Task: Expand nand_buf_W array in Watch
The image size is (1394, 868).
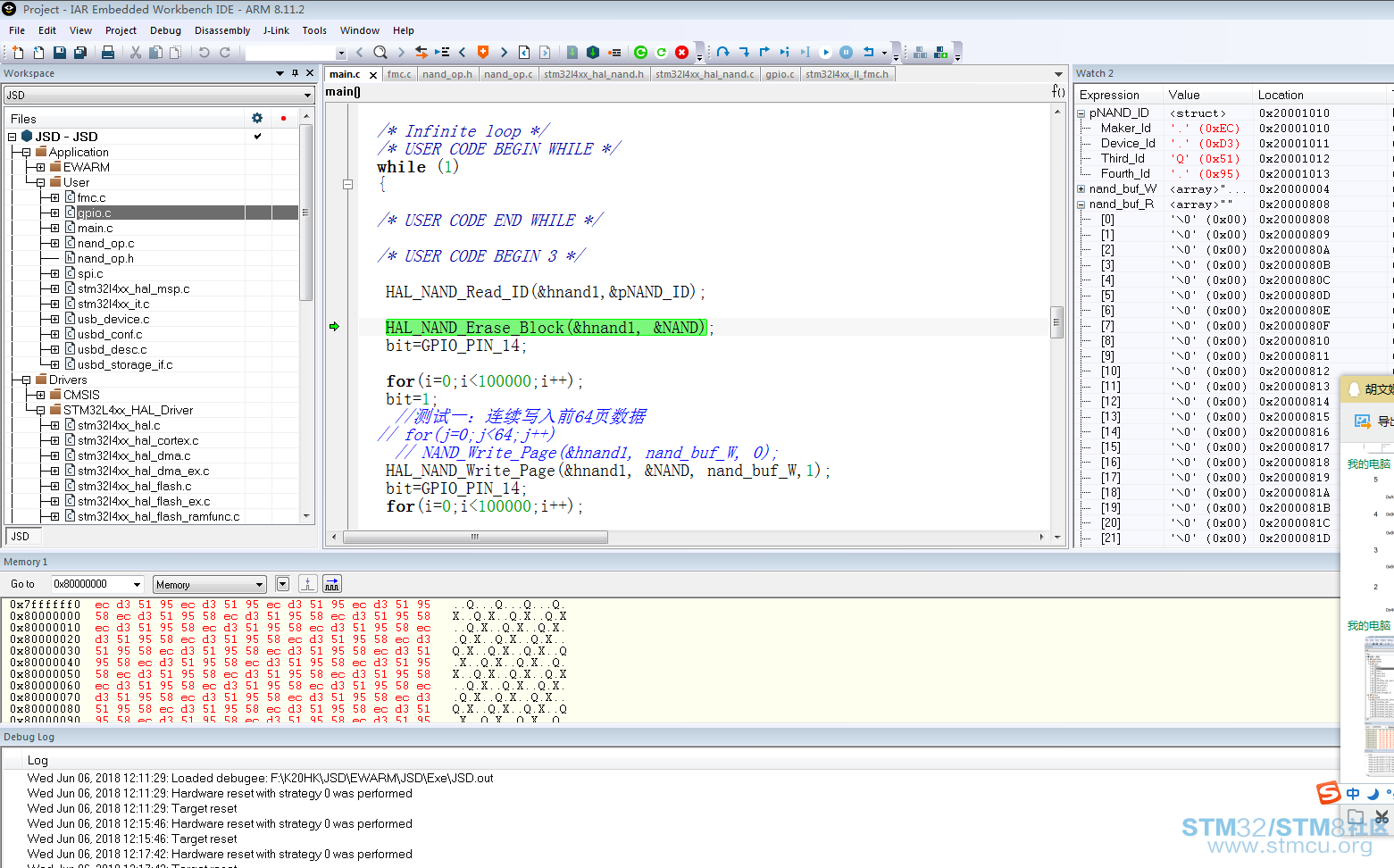Action: [1081, 189]
